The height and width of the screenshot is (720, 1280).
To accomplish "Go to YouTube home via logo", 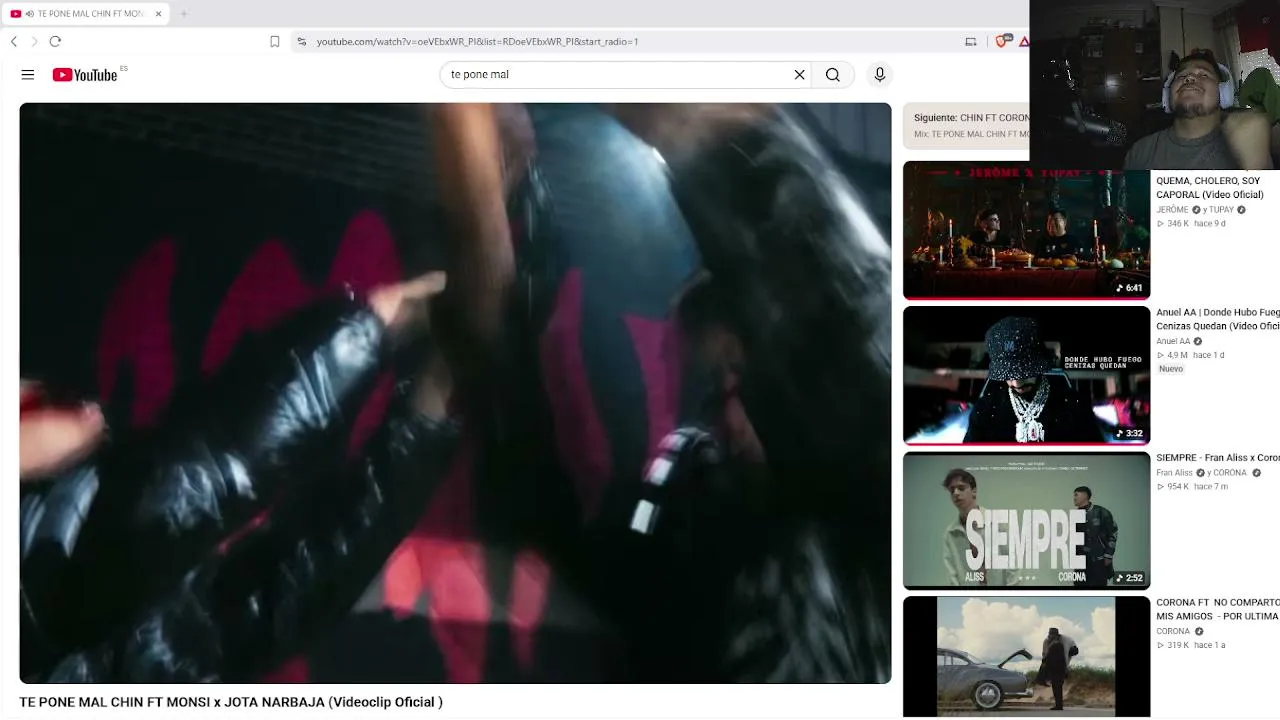I will pyautogui.click(x=85, y=75).
